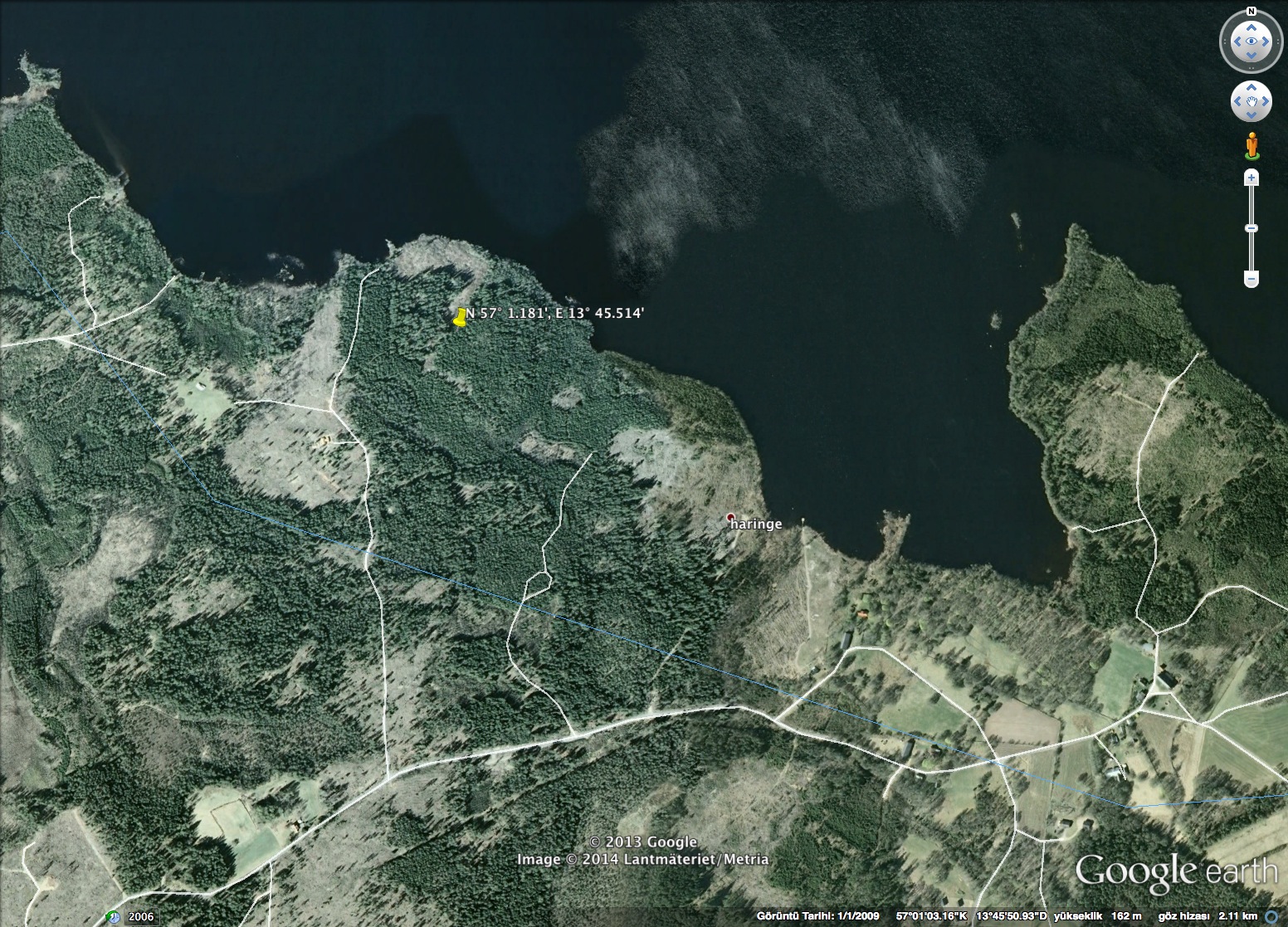Click the eye icon in Look joystick
Image resolution: width=1288 pixels, height=927 pixels.
(1251, 41)
